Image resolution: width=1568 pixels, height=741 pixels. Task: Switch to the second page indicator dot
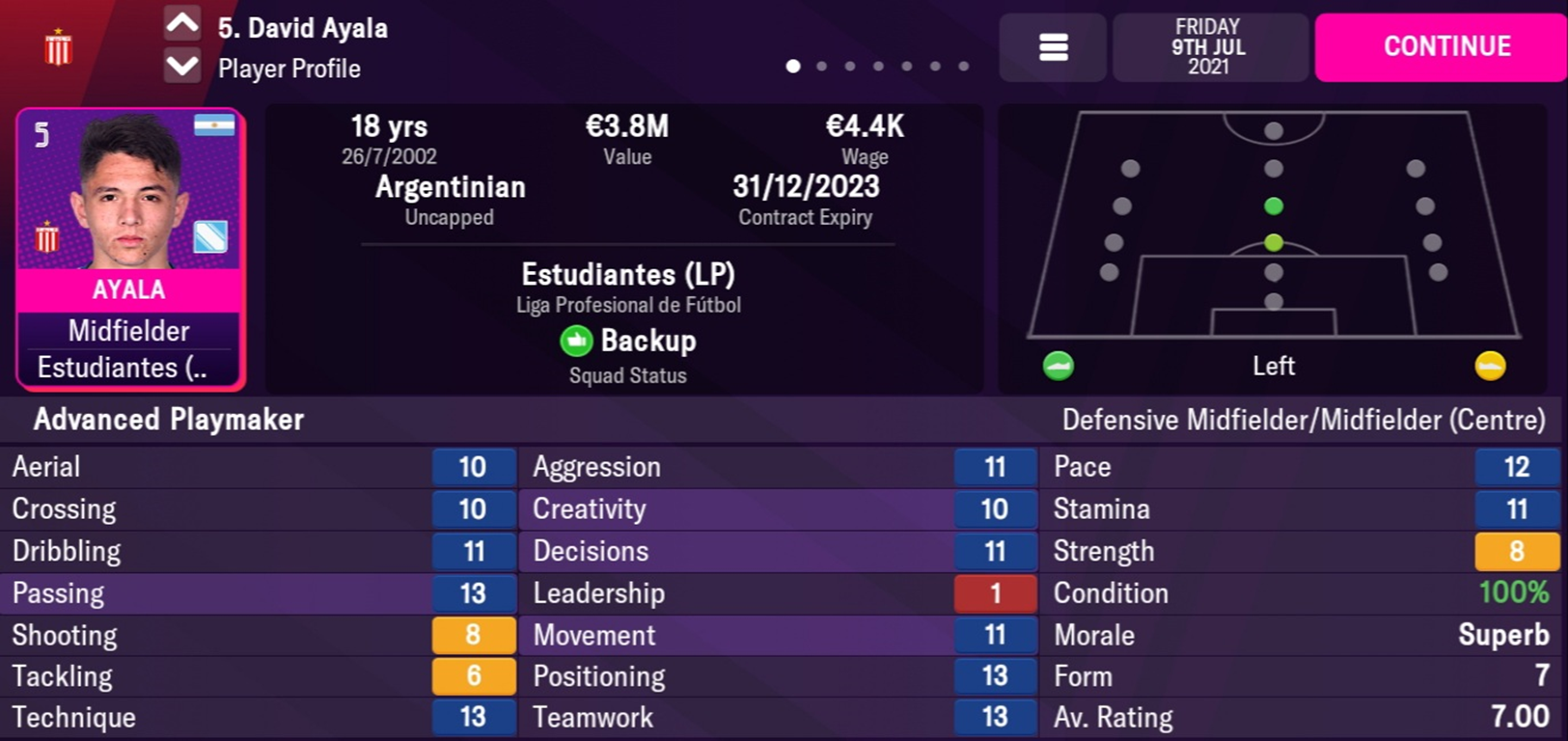[821, 67]
